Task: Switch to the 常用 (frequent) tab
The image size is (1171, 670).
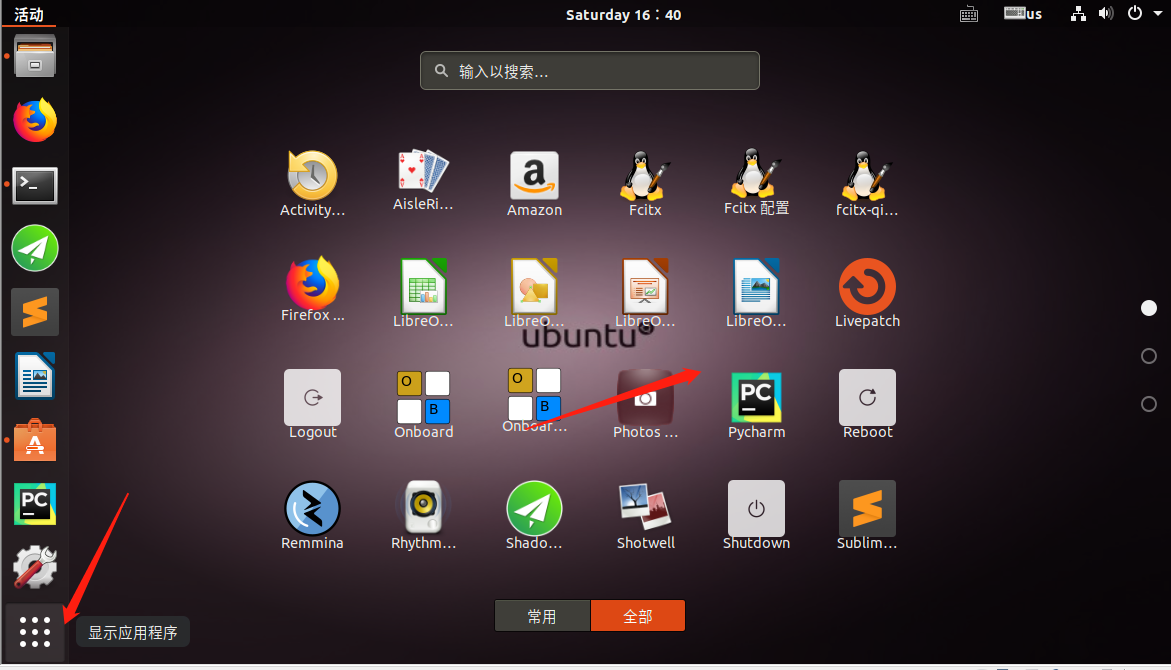Action: point(542,616)
